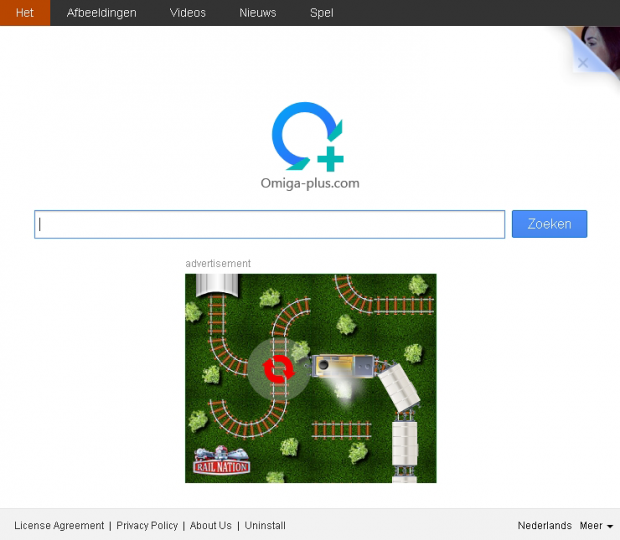Open the Uninstall link
Viewport: 620px width, 540px height.
click(265, 525)
